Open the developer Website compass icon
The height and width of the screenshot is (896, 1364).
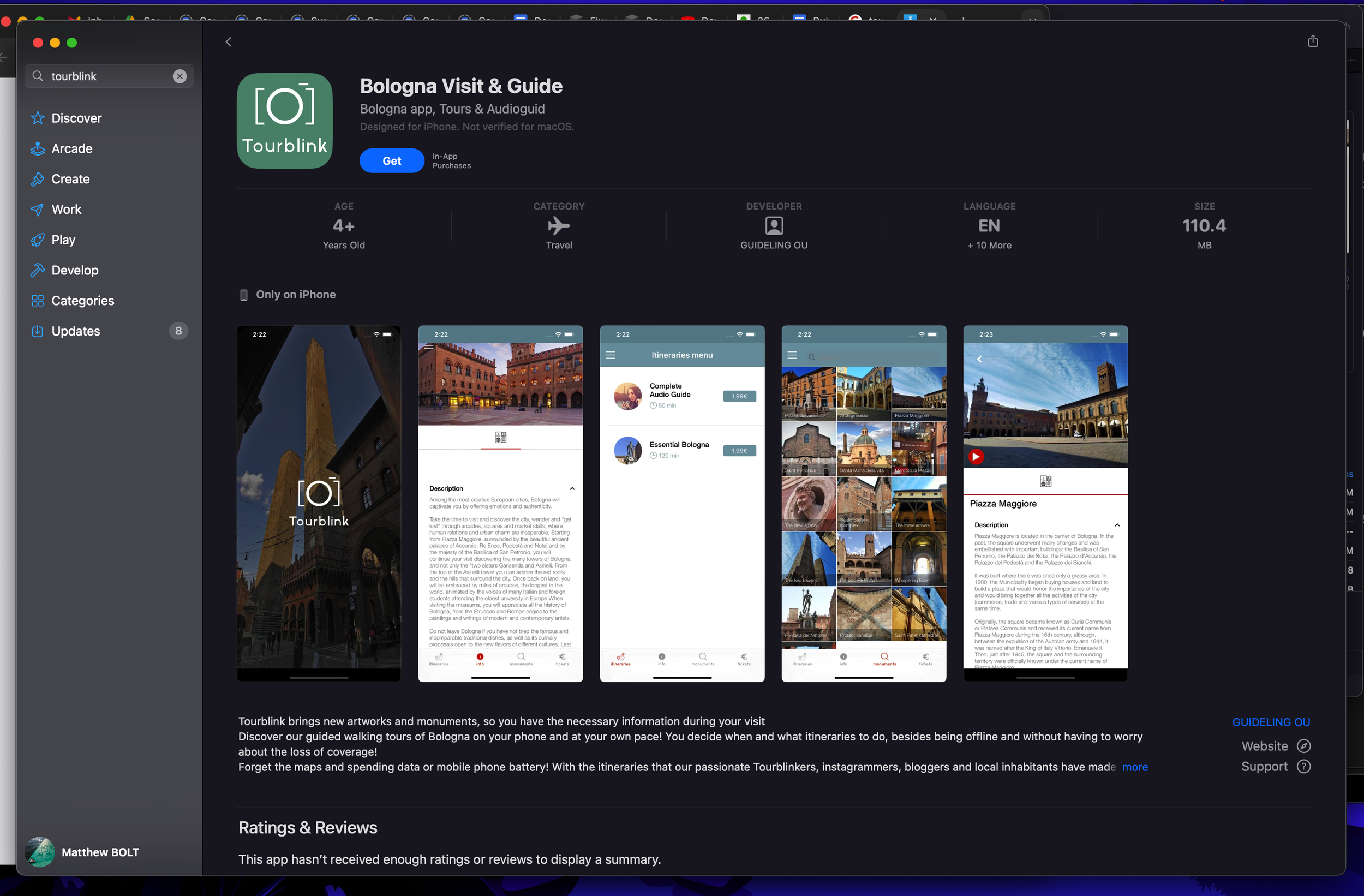[x=1303, y=746]
